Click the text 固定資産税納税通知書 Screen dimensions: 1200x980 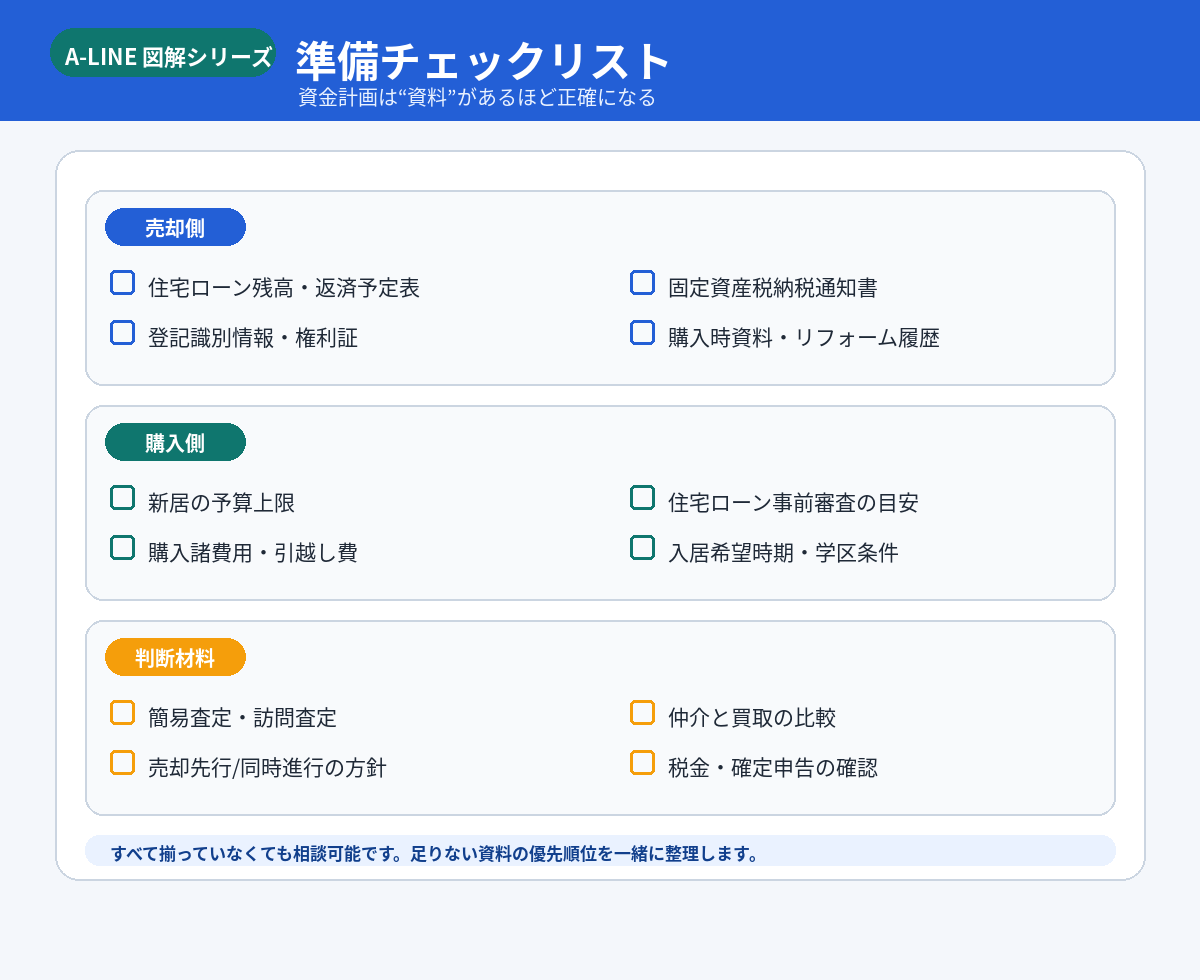tap(773, 288)
